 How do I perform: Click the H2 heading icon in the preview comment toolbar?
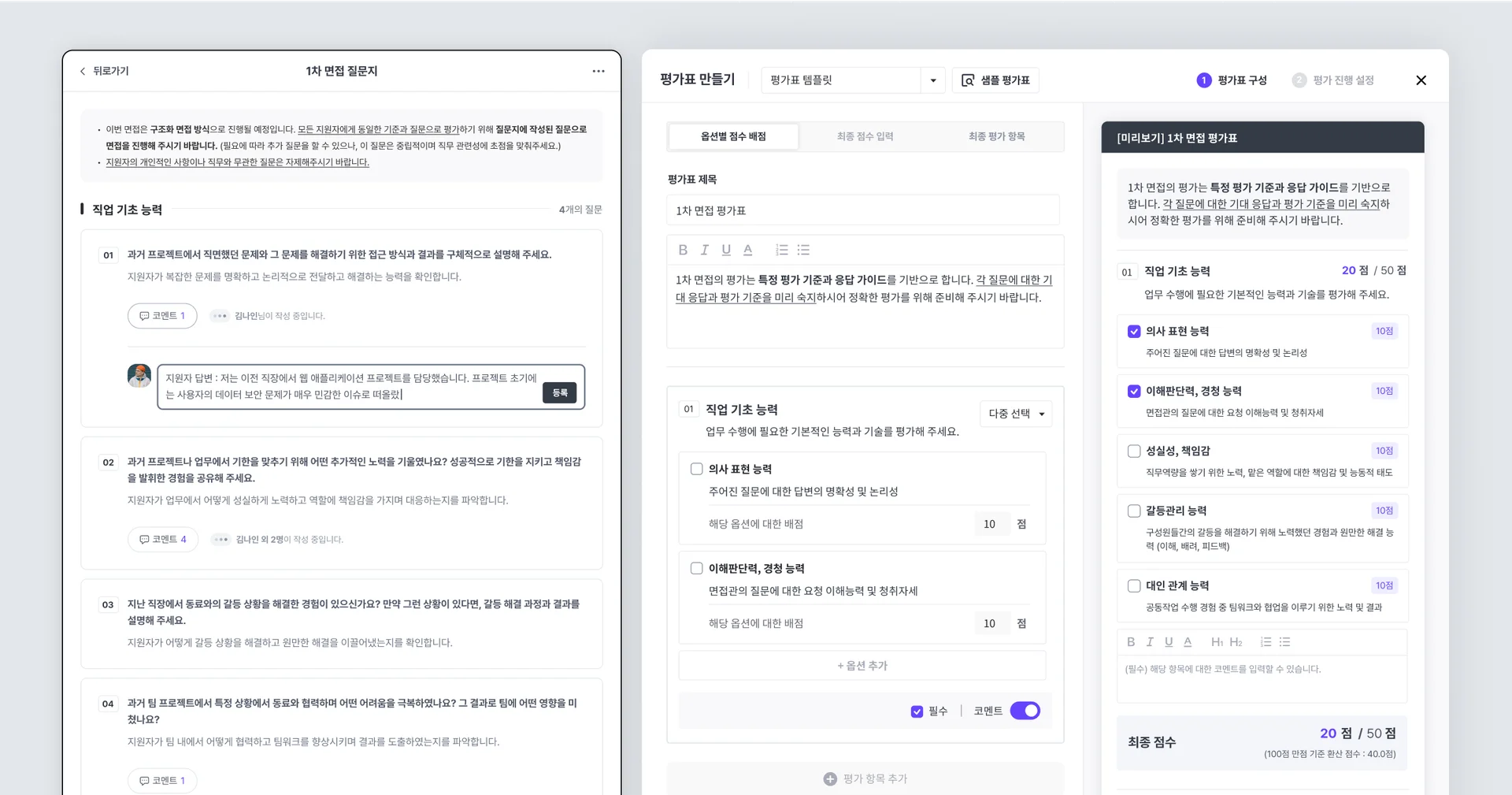(x=1236, y=641)
